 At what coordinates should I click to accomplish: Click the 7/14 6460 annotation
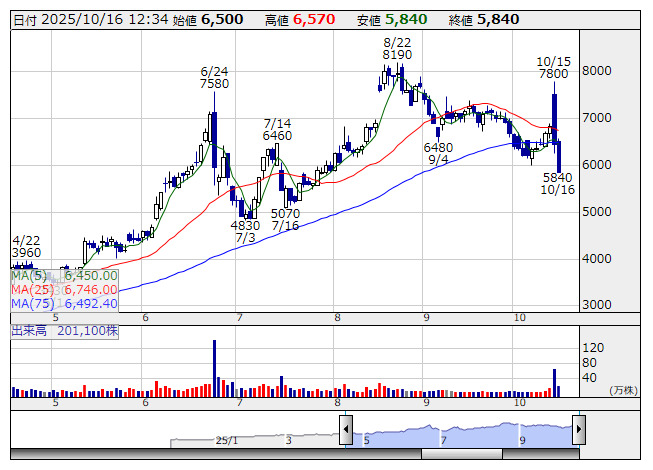pos(277,129)
